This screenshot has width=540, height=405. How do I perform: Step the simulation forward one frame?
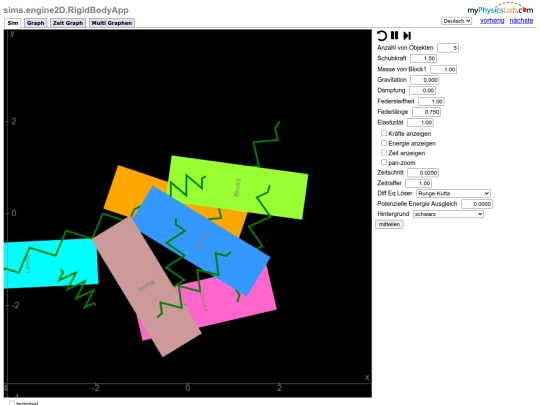pos(407,35)
